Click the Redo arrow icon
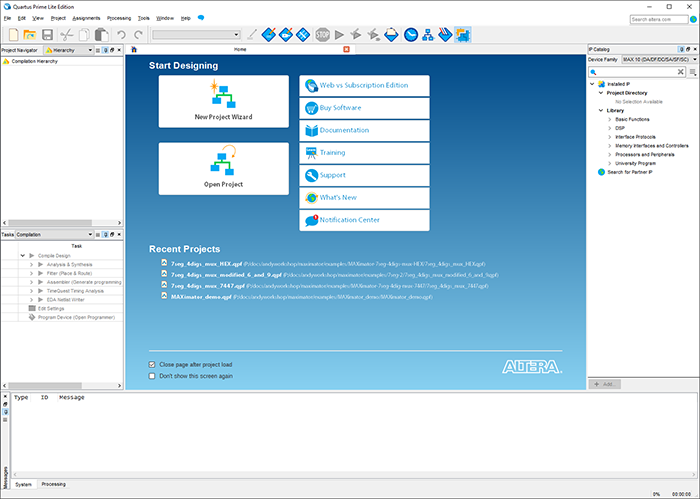 point(138,34)
